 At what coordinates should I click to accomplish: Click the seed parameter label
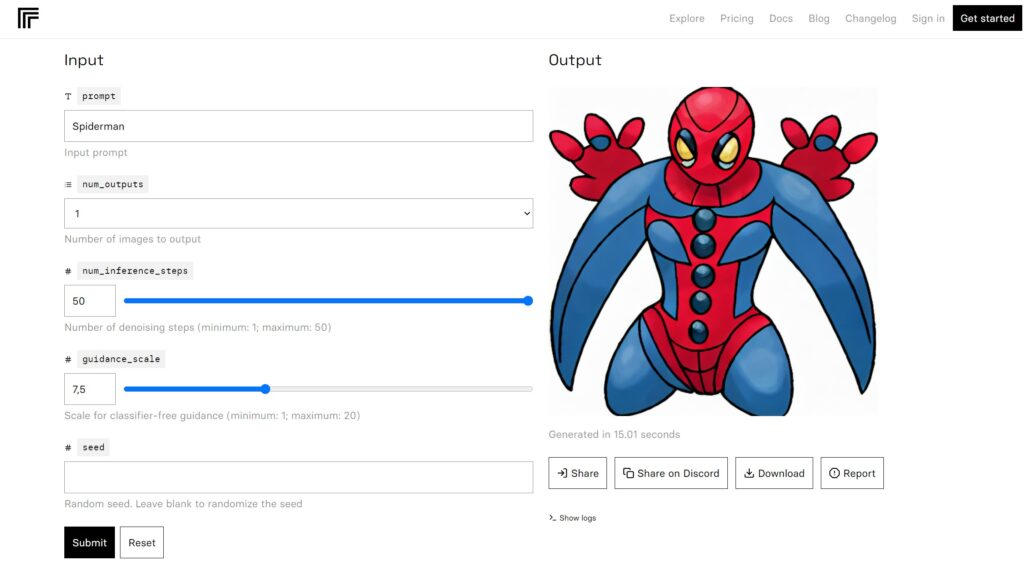(x=93, y=447)
